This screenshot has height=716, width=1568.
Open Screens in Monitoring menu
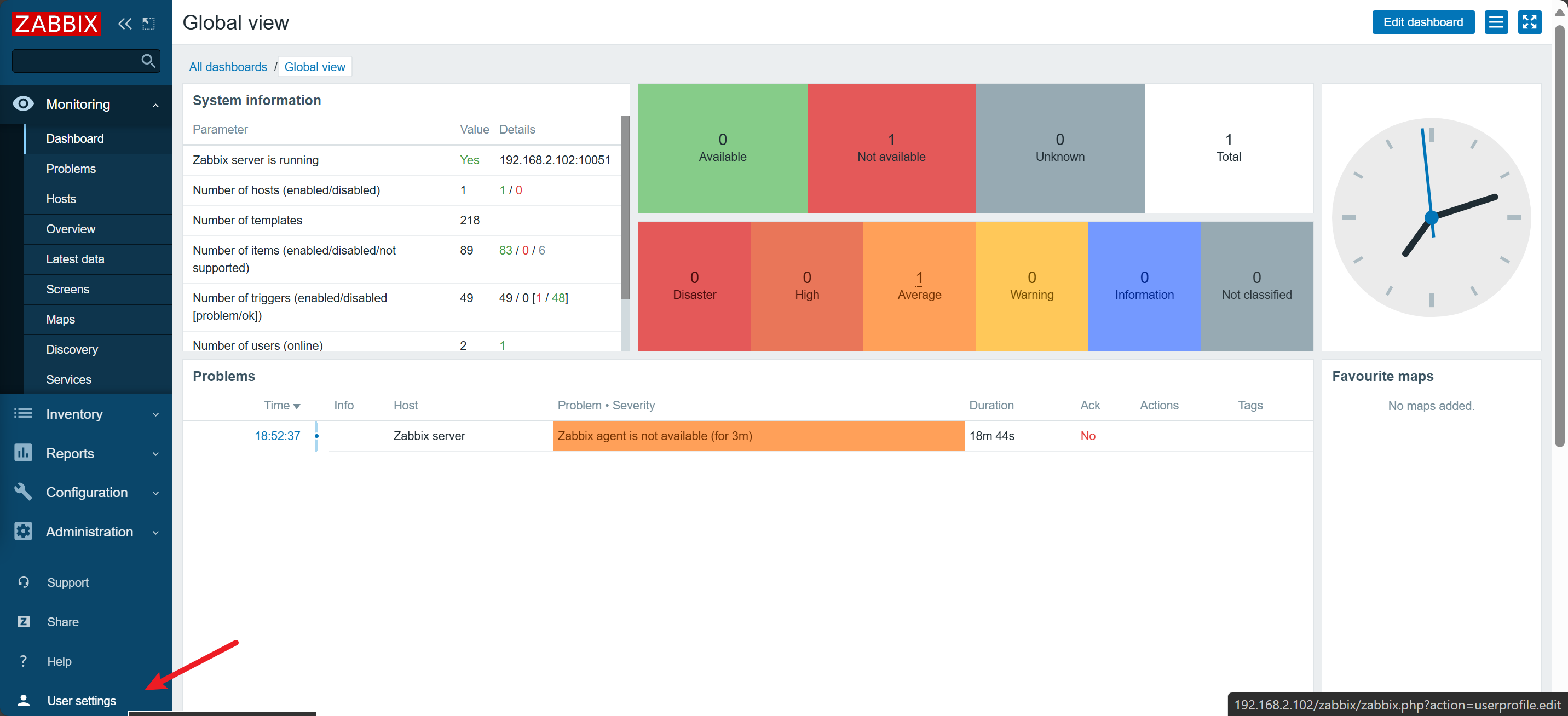pyautogui.click(x=98, y=289)
